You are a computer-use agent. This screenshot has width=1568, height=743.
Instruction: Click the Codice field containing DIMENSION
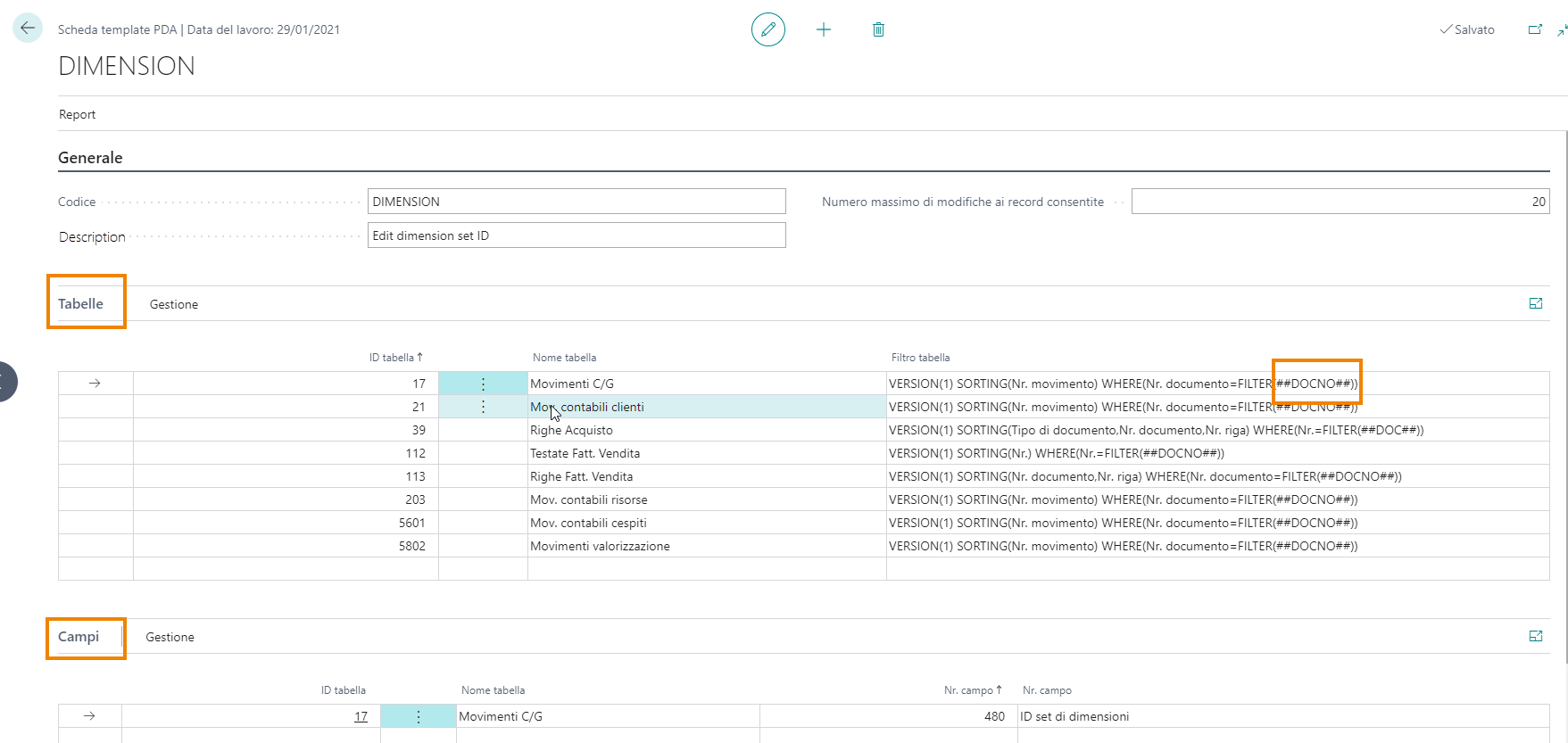click(576, 202)
